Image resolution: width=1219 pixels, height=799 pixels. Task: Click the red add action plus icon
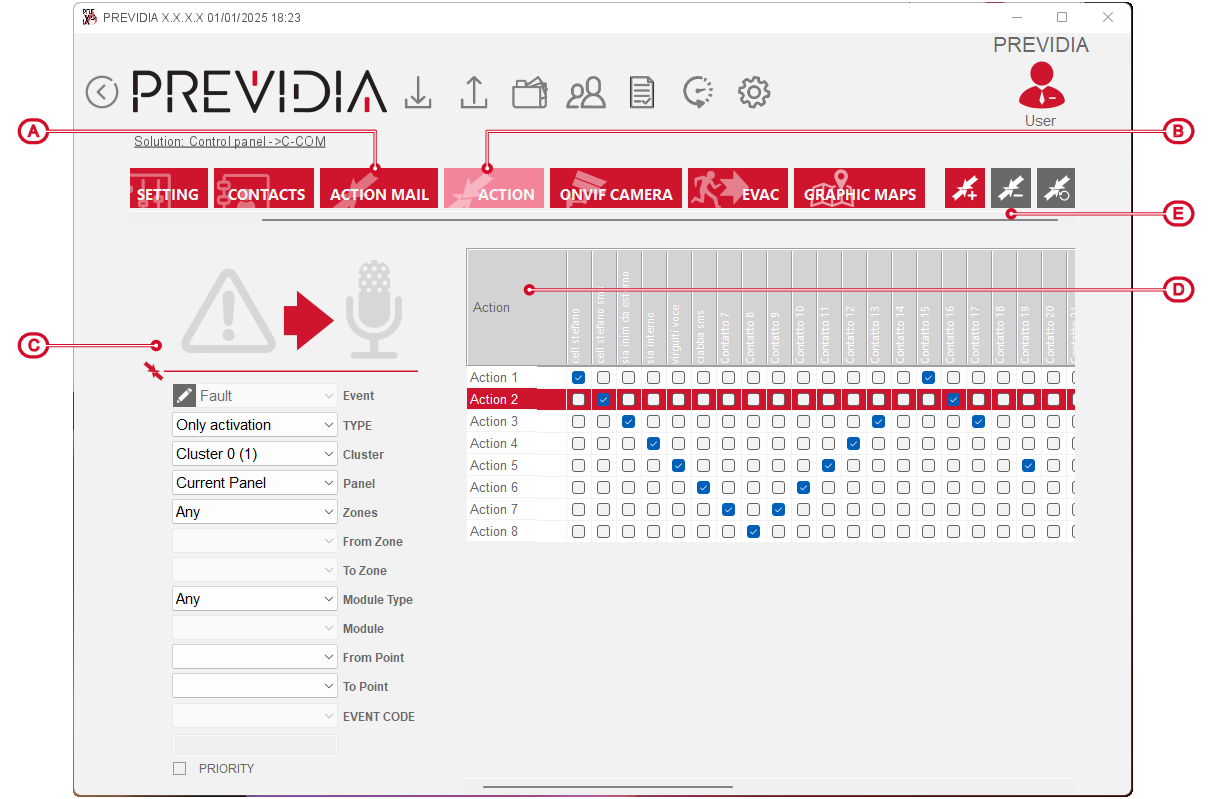pos(964,188)
